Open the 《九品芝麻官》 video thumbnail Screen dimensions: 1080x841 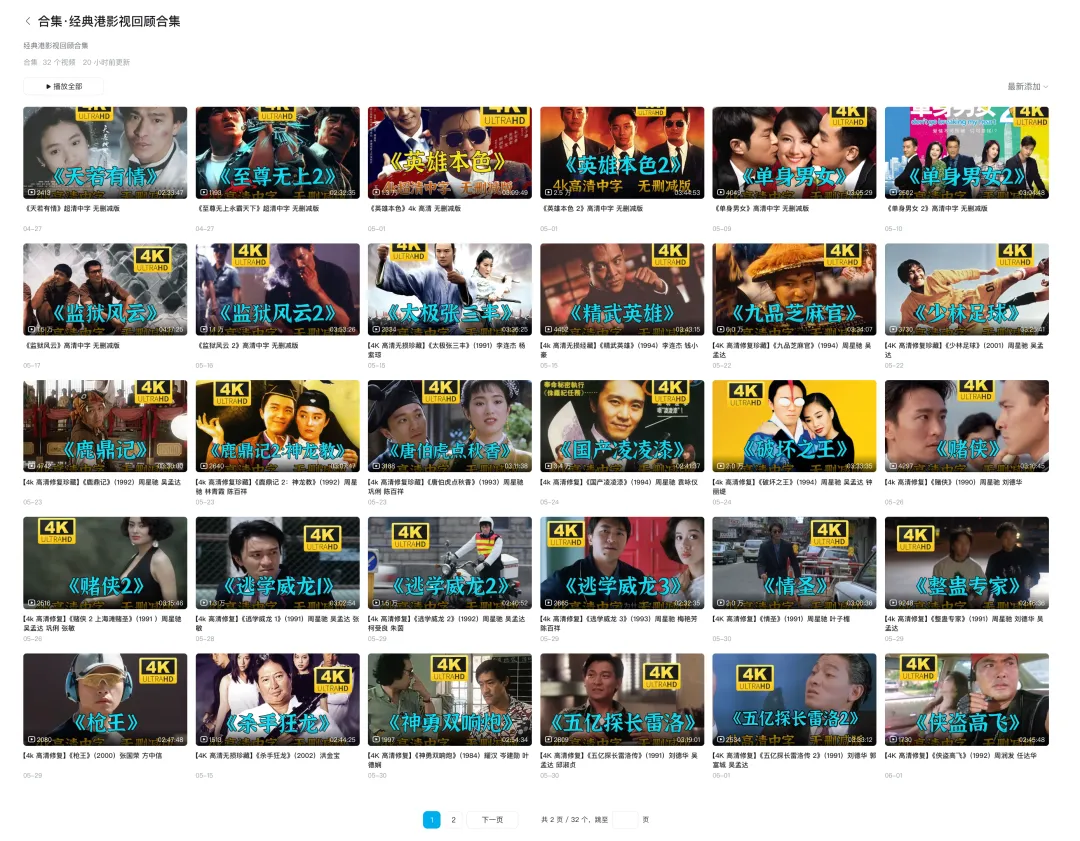click(x=794, y=289)
